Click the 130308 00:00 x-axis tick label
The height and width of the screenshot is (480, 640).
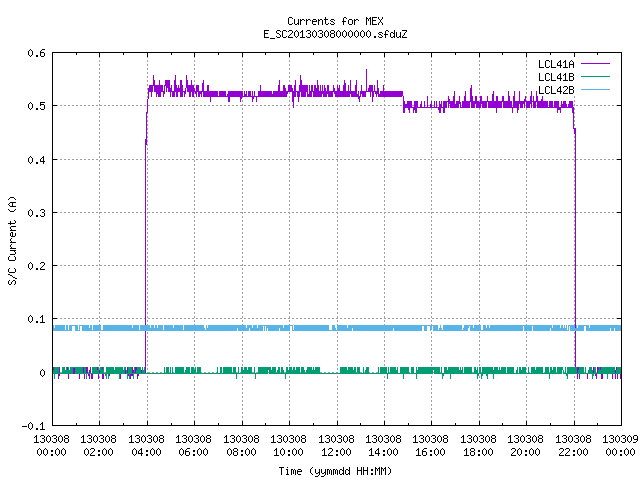click(51, 445)
